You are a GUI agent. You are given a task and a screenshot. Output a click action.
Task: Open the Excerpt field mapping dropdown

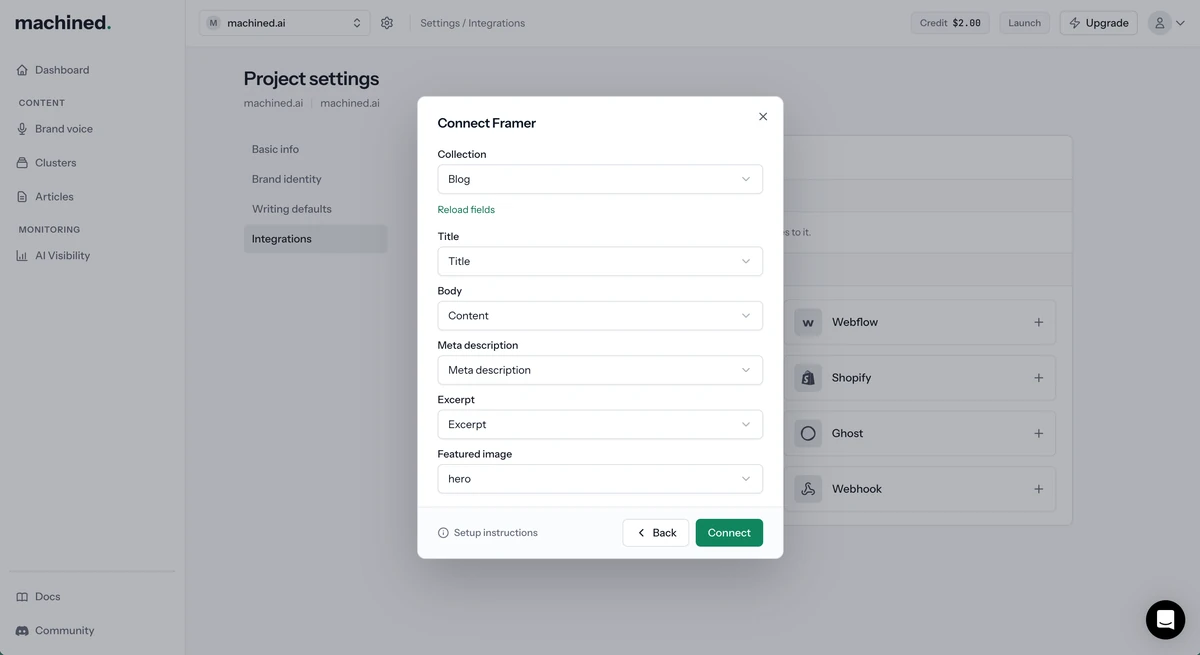(600, 424)
